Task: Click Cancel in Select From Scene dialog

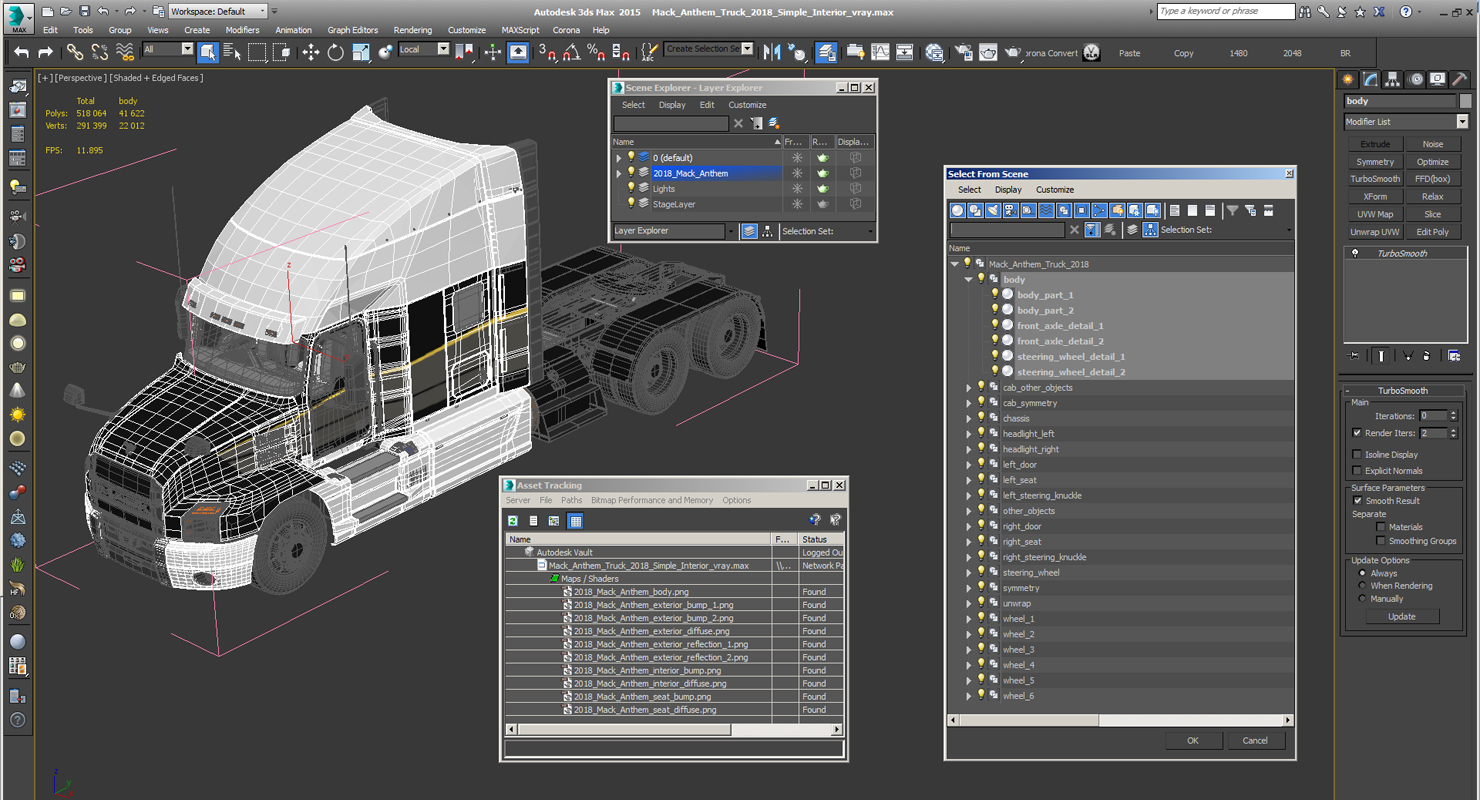Action: click(x=1255, y=741)
